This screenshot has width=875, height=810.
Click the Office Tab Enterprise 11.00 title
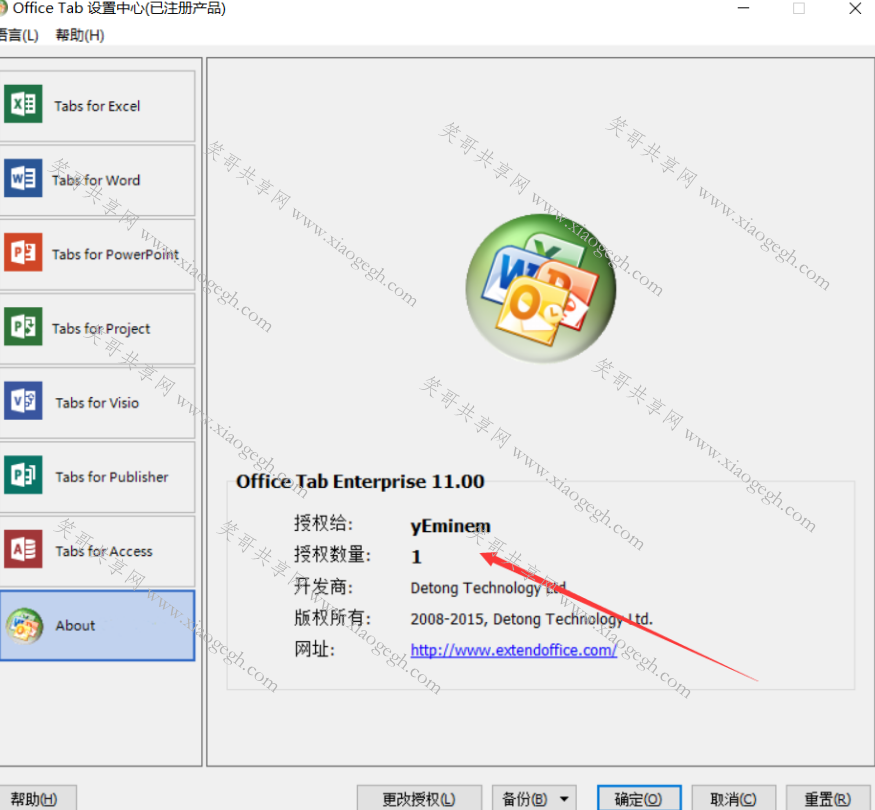360,481
